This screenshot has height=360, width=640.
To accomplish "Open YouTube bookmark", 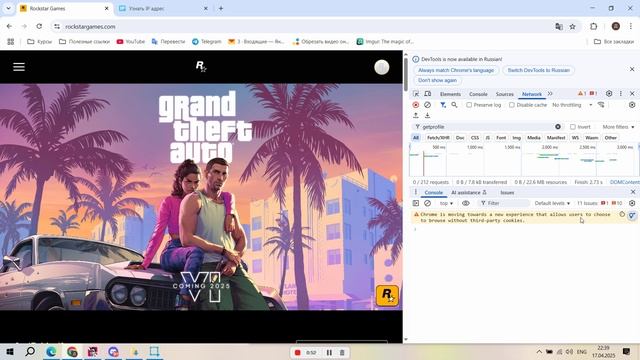I will pos(131,42).
